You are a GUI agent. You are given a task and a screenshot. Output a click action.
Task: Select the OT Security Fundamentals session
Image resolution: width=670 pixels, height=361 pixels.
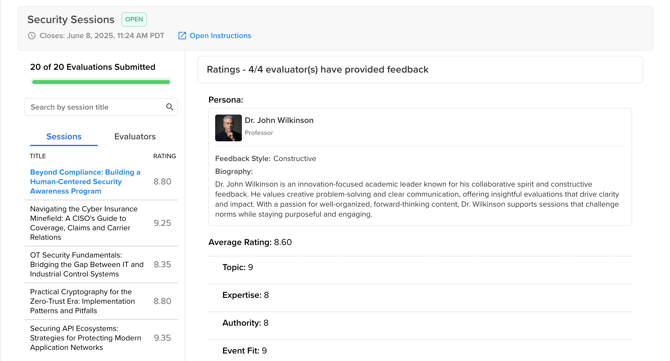(87, 264)
